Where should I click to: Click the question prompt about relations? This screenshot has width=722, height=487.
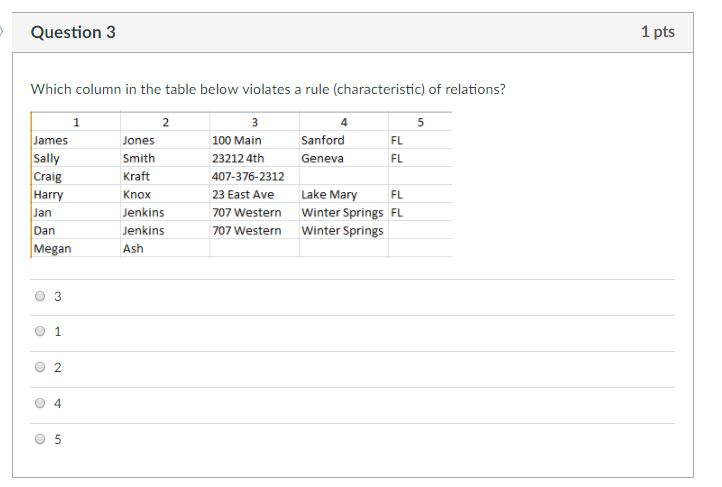268,89
